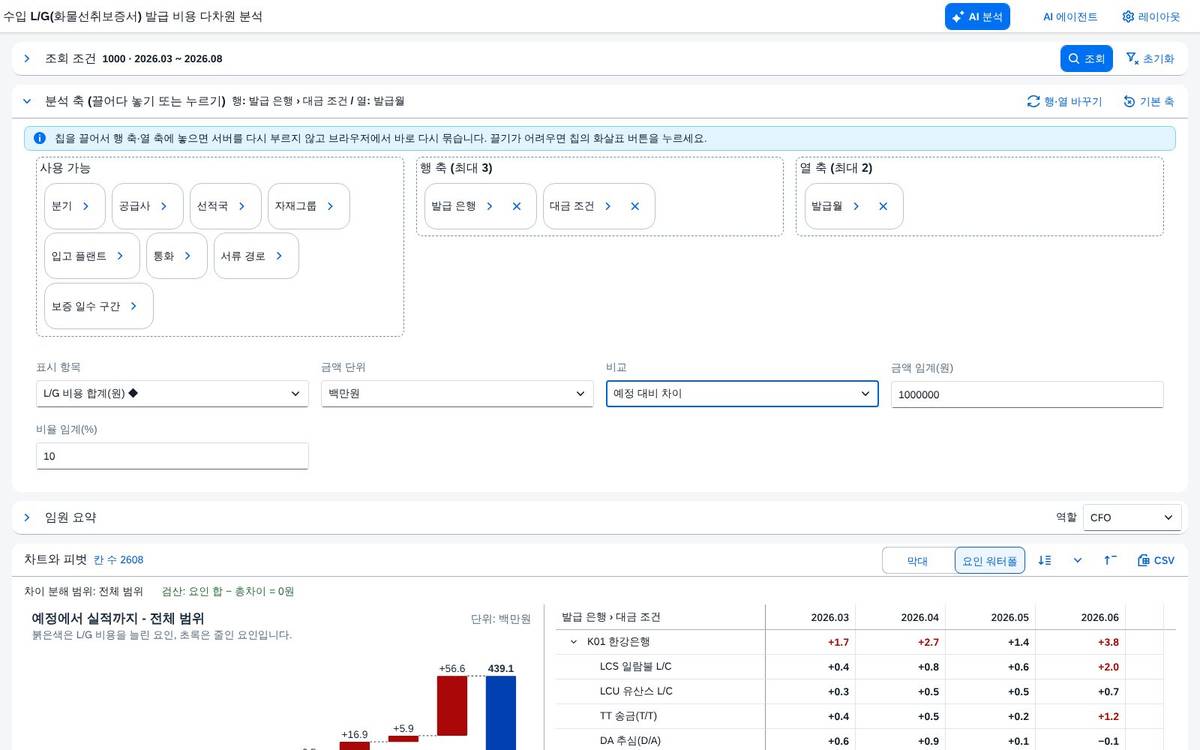Switch chart to 막대 view
The height and width of the screenshot is (750, 1200).
point(917,561)
